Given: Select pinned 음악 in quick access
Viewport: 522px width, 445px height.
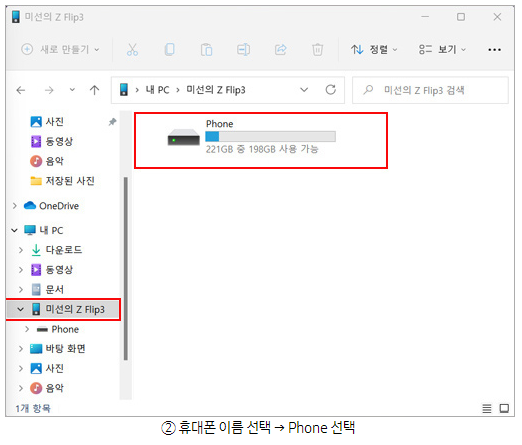Looking at the screenshot, I should click(x=47, y=161).
